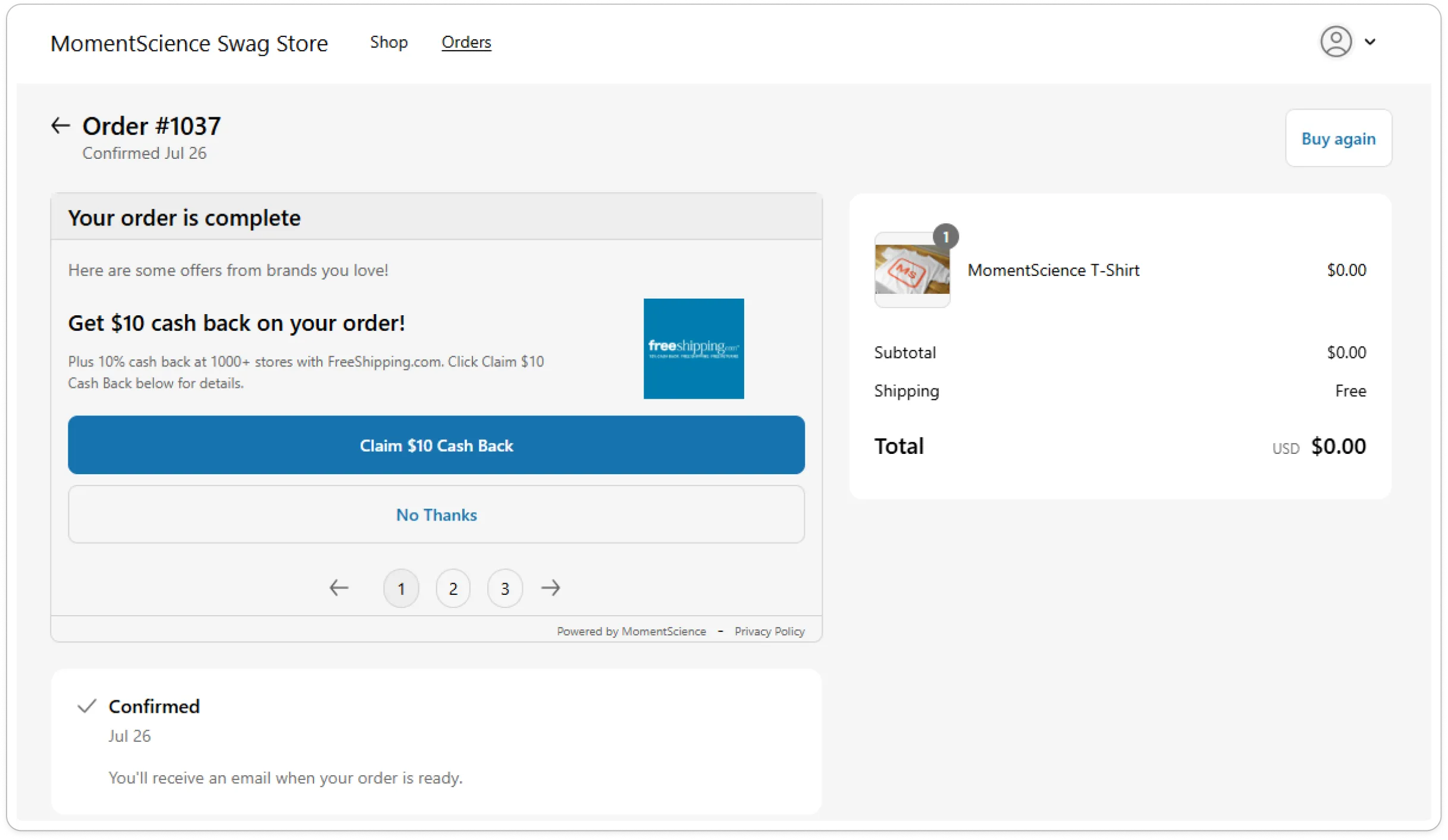Click the 'Your order is complete' heading
Viewport: 1448px width, 840px height.
tap(184, 218)
